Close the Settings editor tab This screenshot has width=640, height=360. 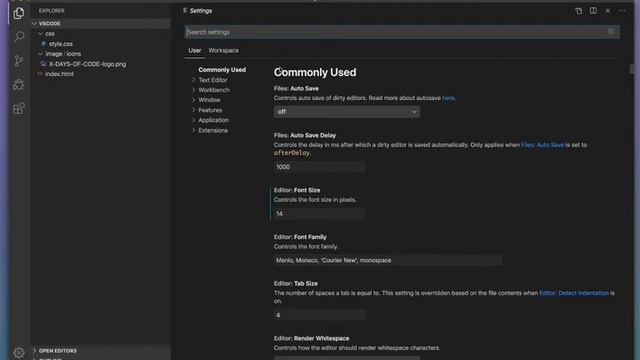pos(607,11)
